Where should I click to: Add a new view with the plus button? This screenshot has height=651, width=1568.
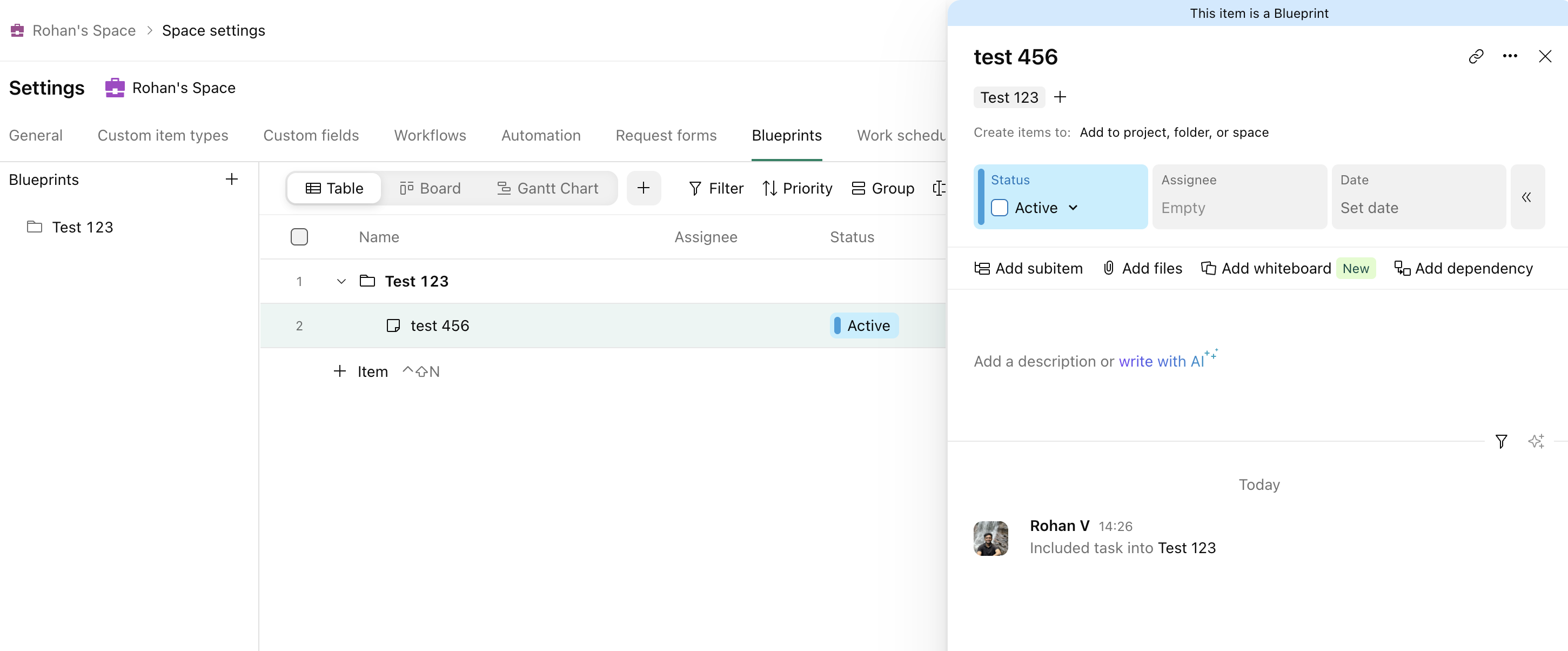click(x=643, y=188)
